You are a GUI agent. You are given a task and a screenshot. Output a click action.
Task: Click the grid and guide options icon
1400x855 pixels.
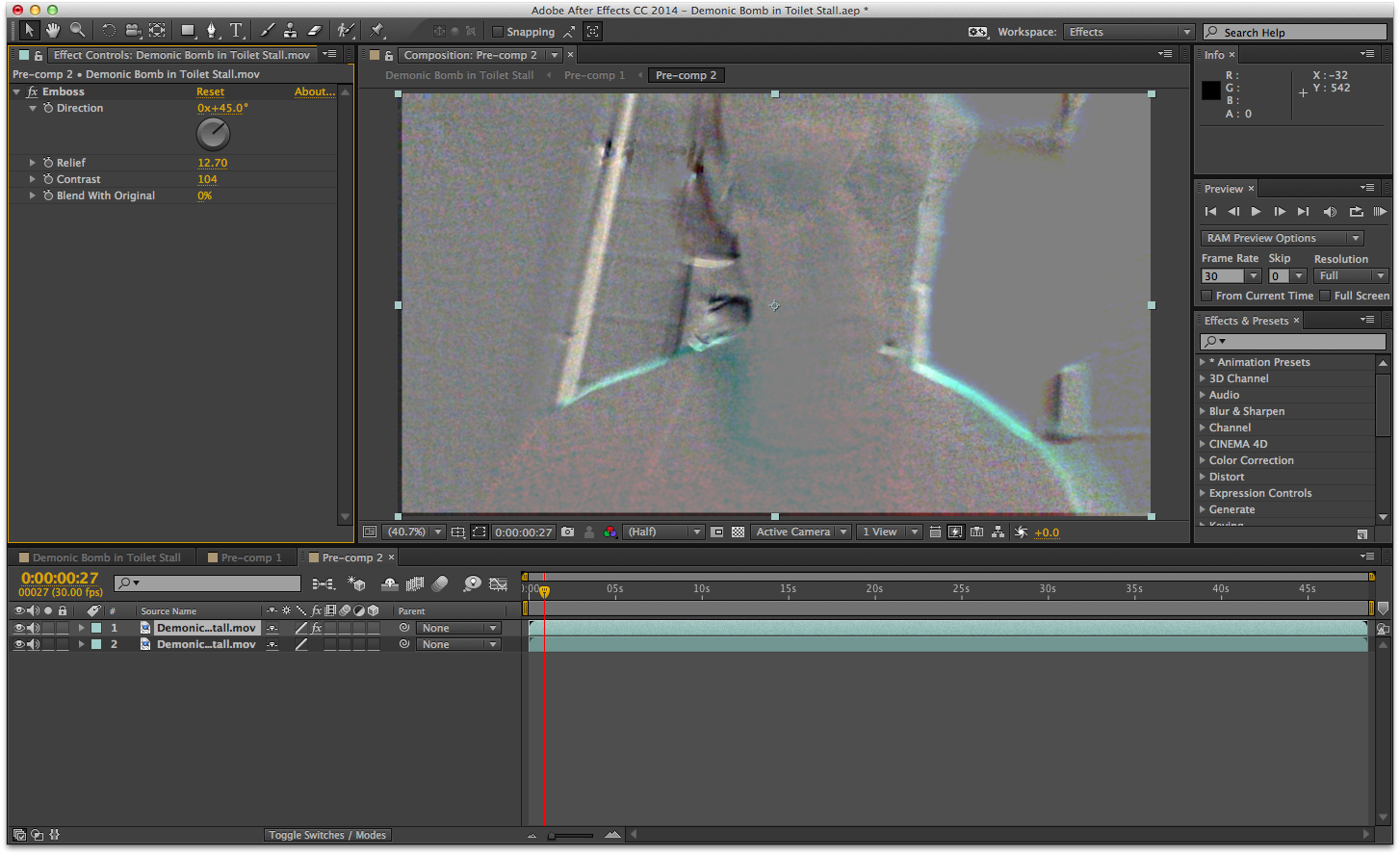tap(458, 531)
